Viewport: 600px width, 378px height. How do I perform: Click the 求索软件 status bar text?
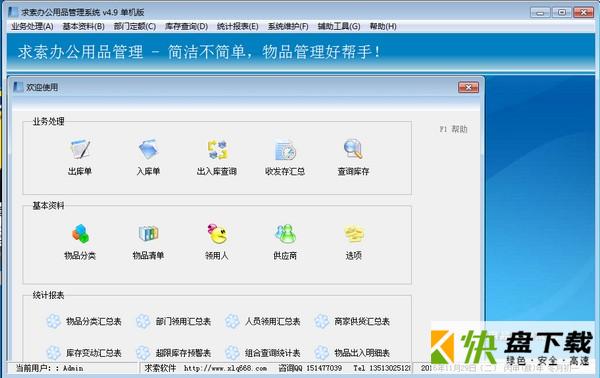[160, 368]
